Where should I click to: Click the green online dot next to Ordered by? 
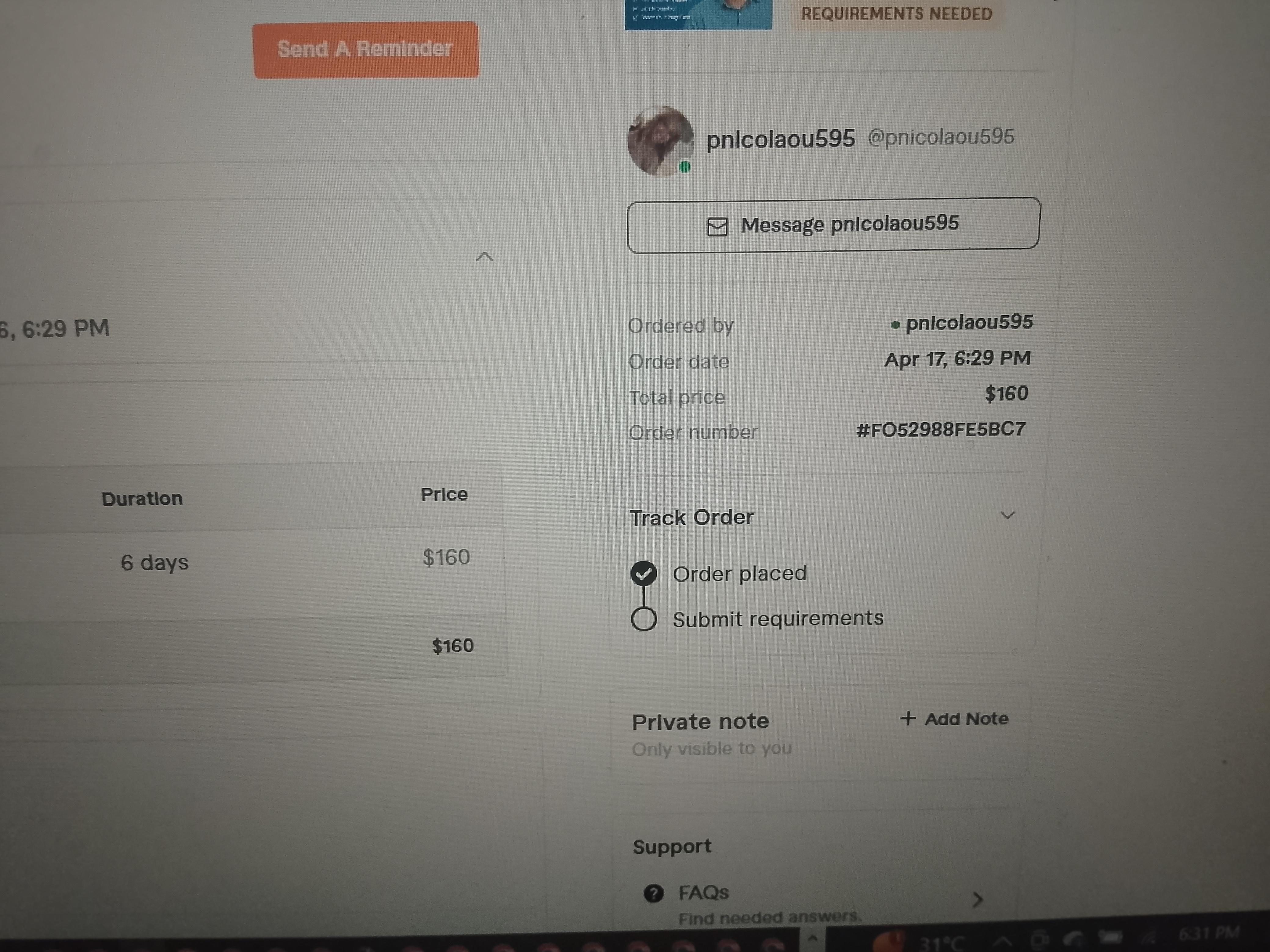tap(894, 325)
